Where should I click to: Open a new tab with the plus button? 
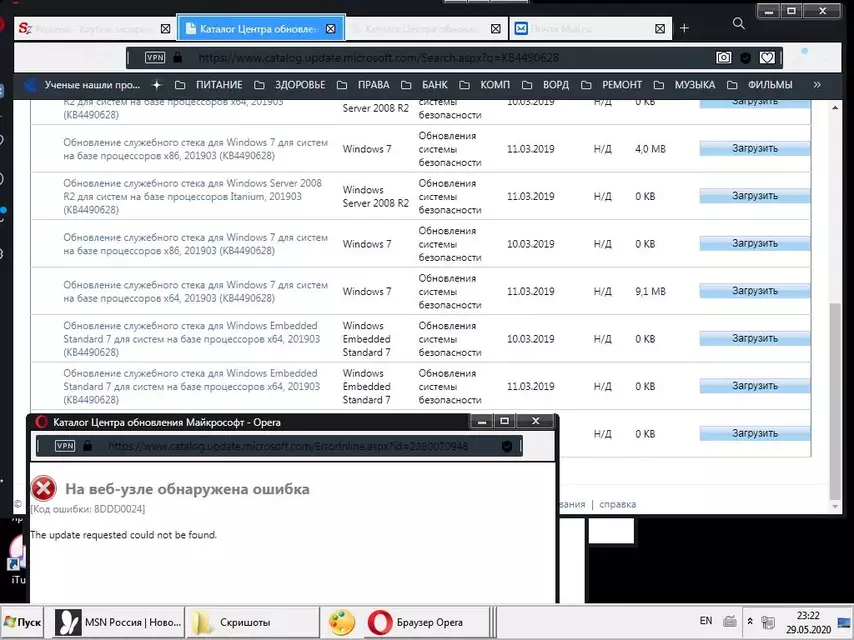pyautogui.click(x=684, y=28)
